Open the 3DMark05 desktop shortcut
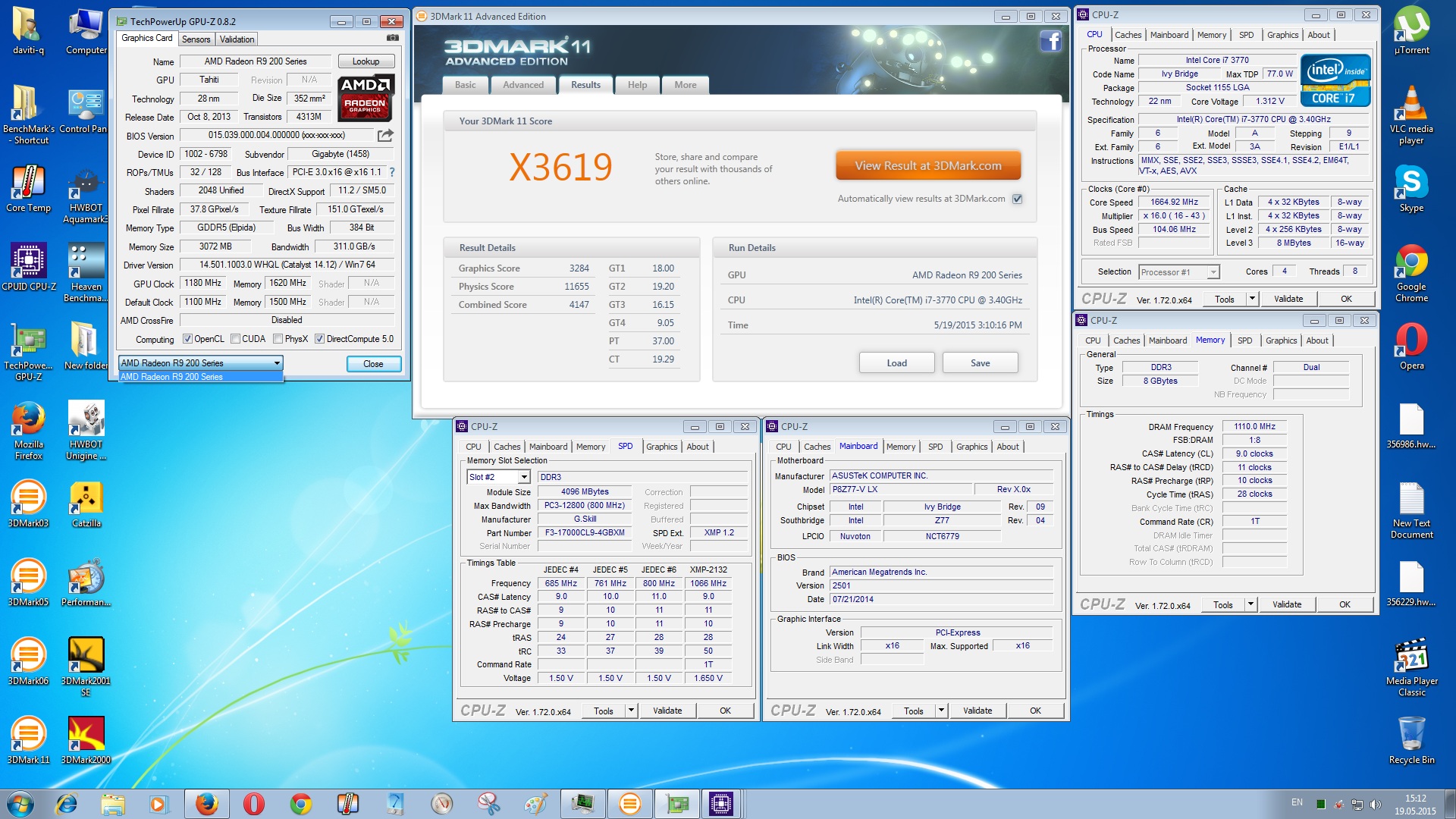 click(x=28, y=584)
